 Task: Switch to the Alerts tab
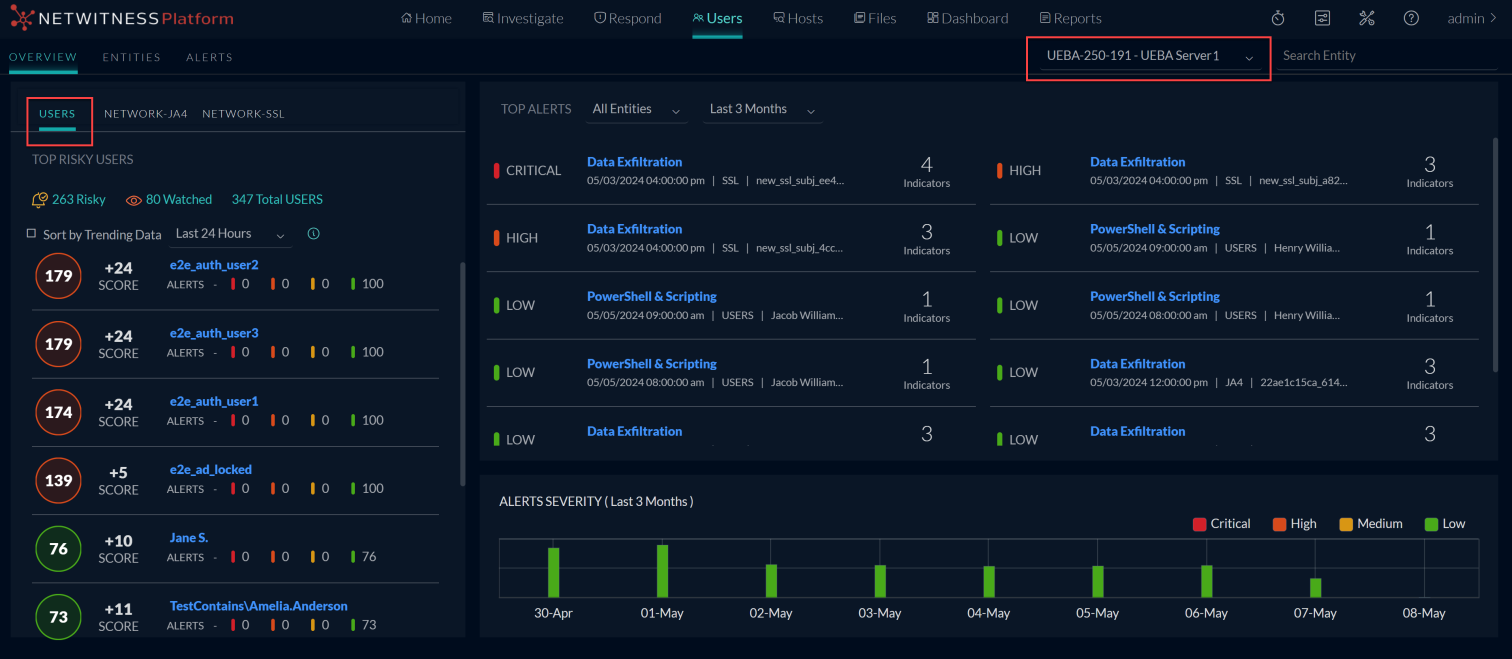tap(209, 57)
